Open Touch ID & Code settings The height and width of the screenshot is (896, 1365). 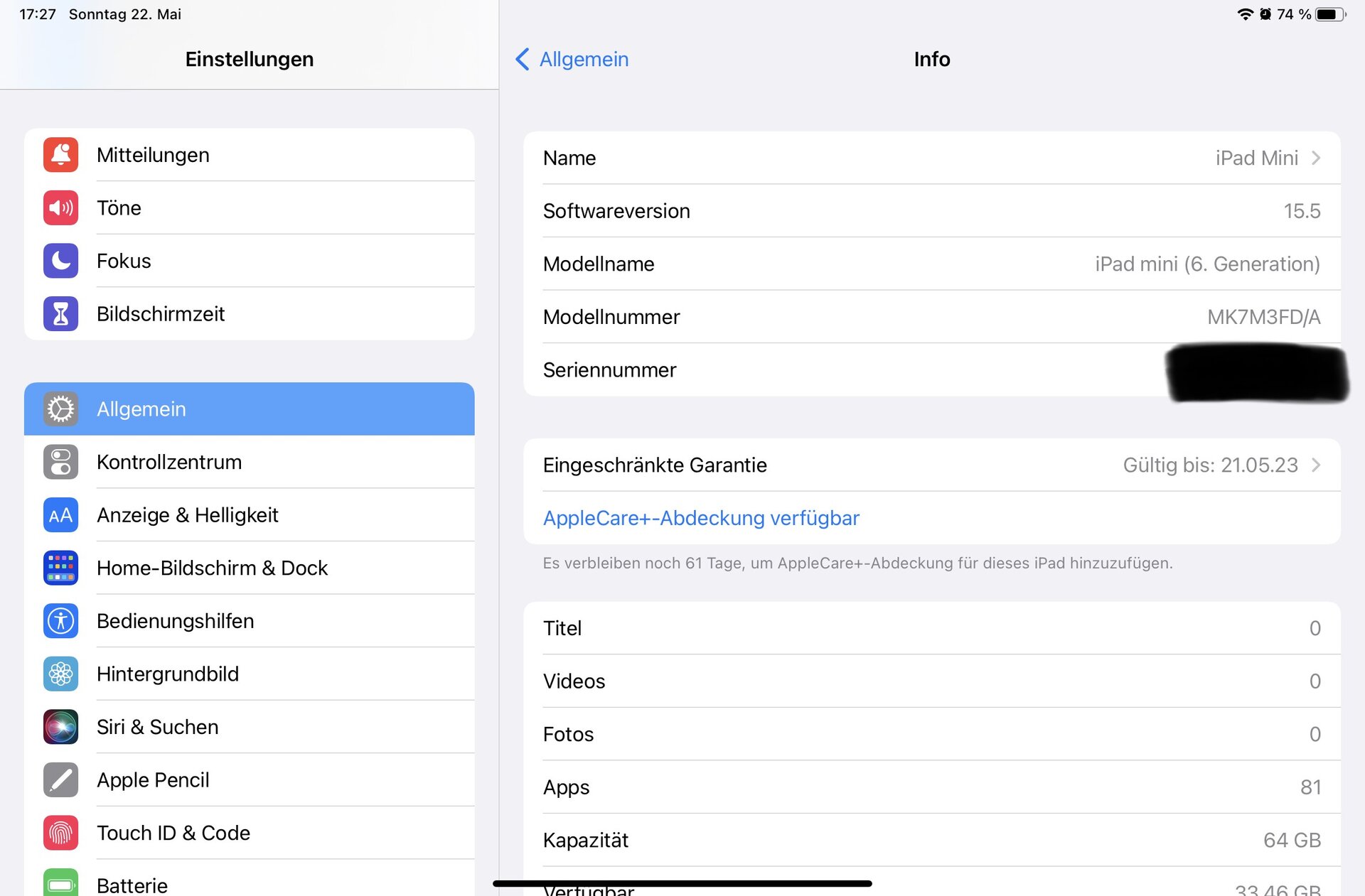point(250,833)
